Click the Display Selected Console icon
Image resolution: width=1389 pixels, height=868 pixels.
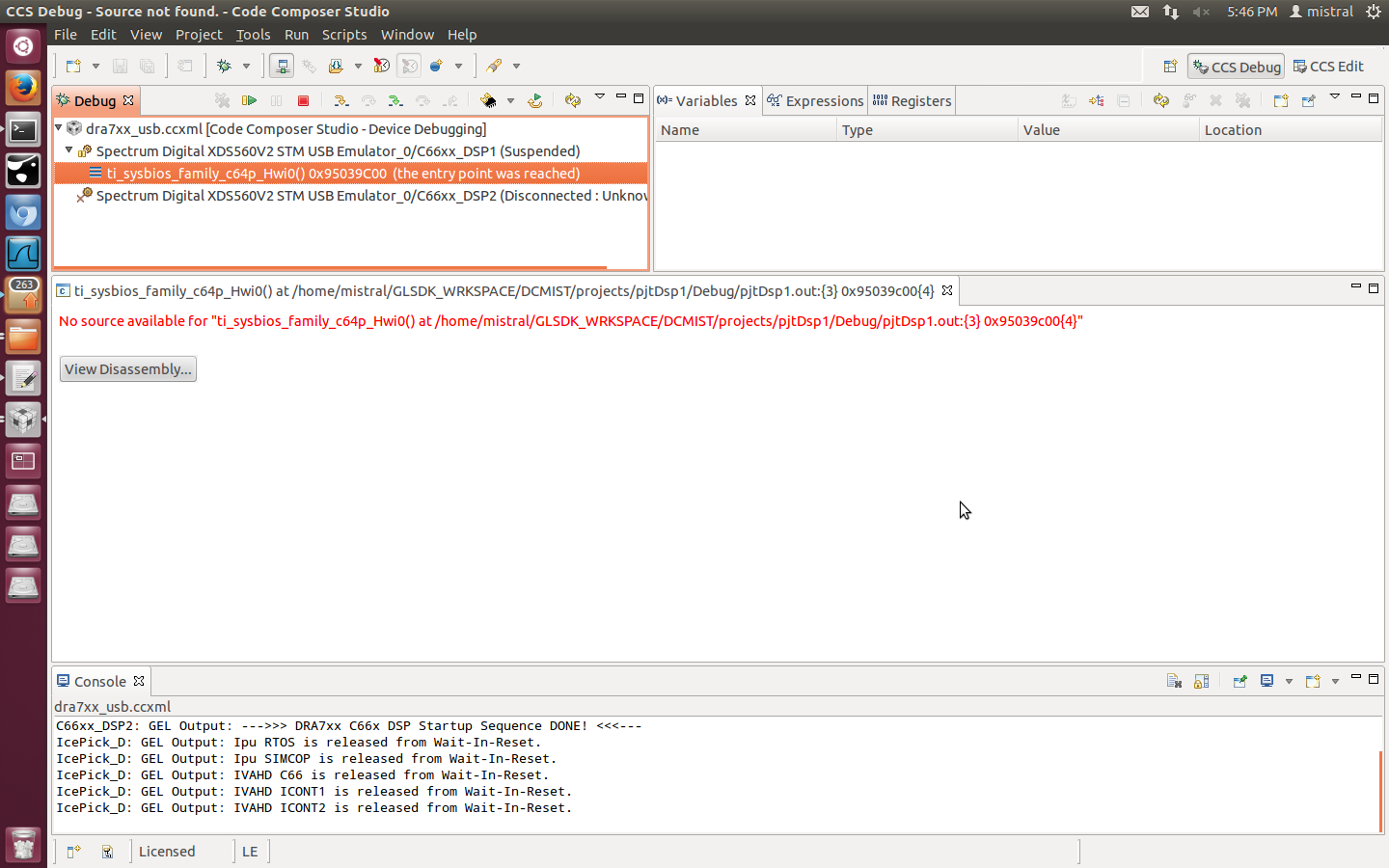pos(1266,681)
